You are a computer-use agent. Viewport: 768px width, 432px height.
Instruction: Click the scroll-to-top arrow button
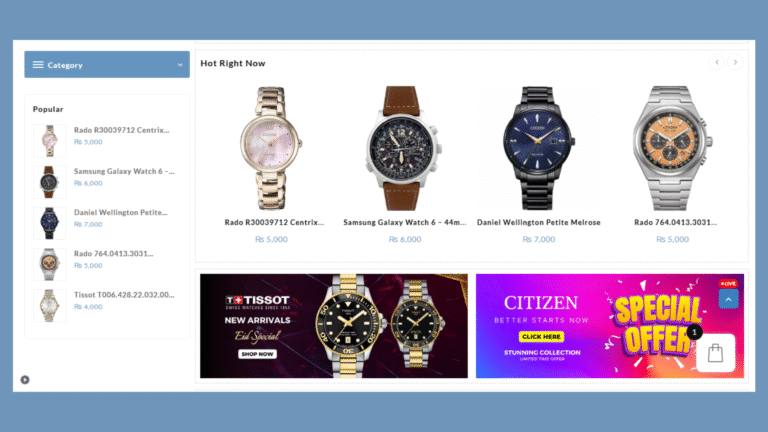tap(728, 299)
